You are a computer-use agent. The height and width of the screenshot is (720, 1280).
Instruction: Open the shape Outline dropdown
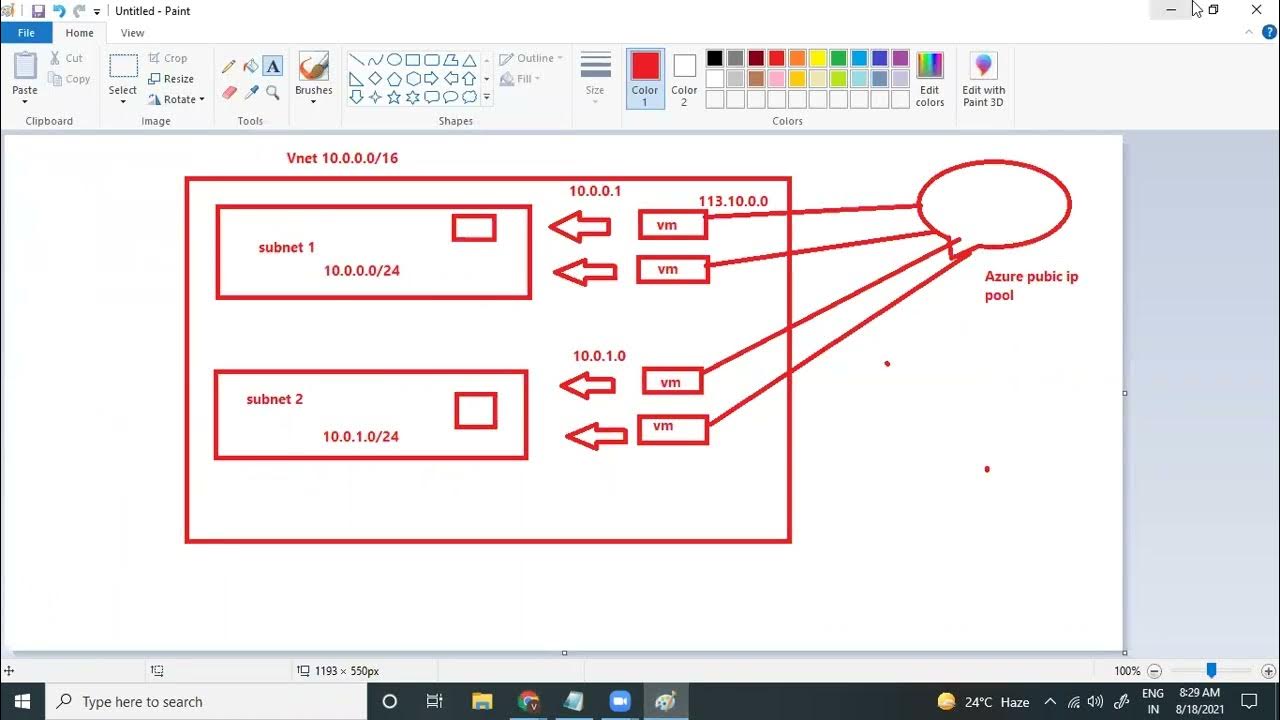pos(531,58)
